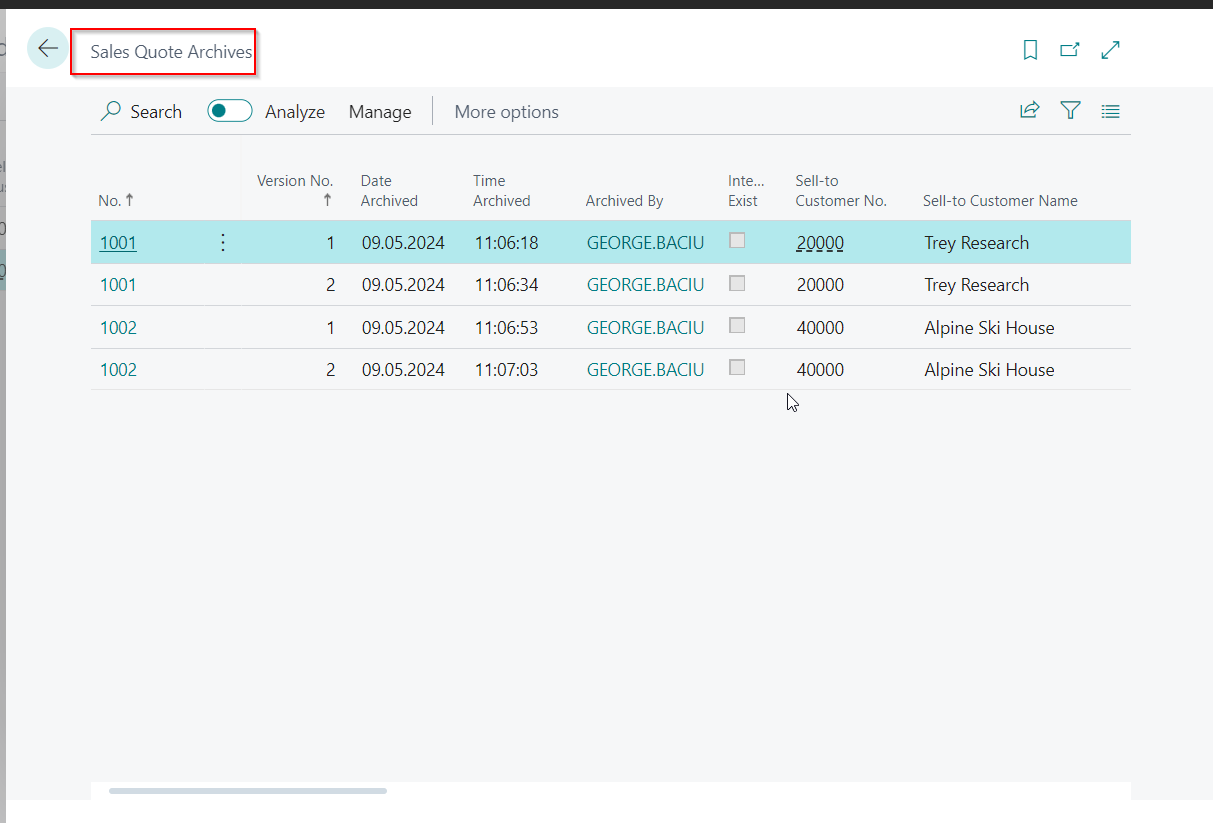Open the Date Archived column header menu
Screen dimensions: 1213x823
389,190
